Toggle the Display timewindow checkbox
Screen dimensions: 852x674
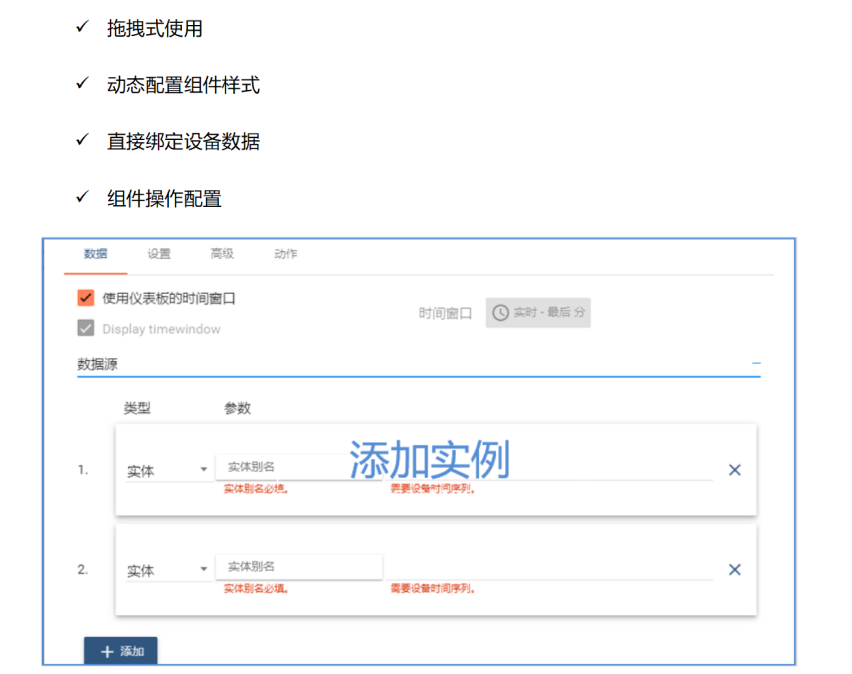click(86, 328)
